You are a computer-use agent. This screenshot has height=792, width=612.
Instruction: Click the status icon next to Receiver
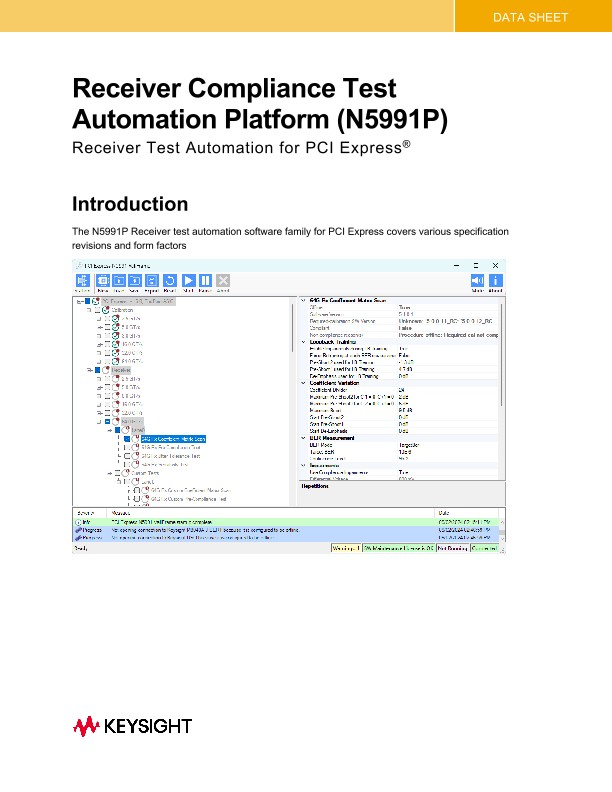coord(106,370)
